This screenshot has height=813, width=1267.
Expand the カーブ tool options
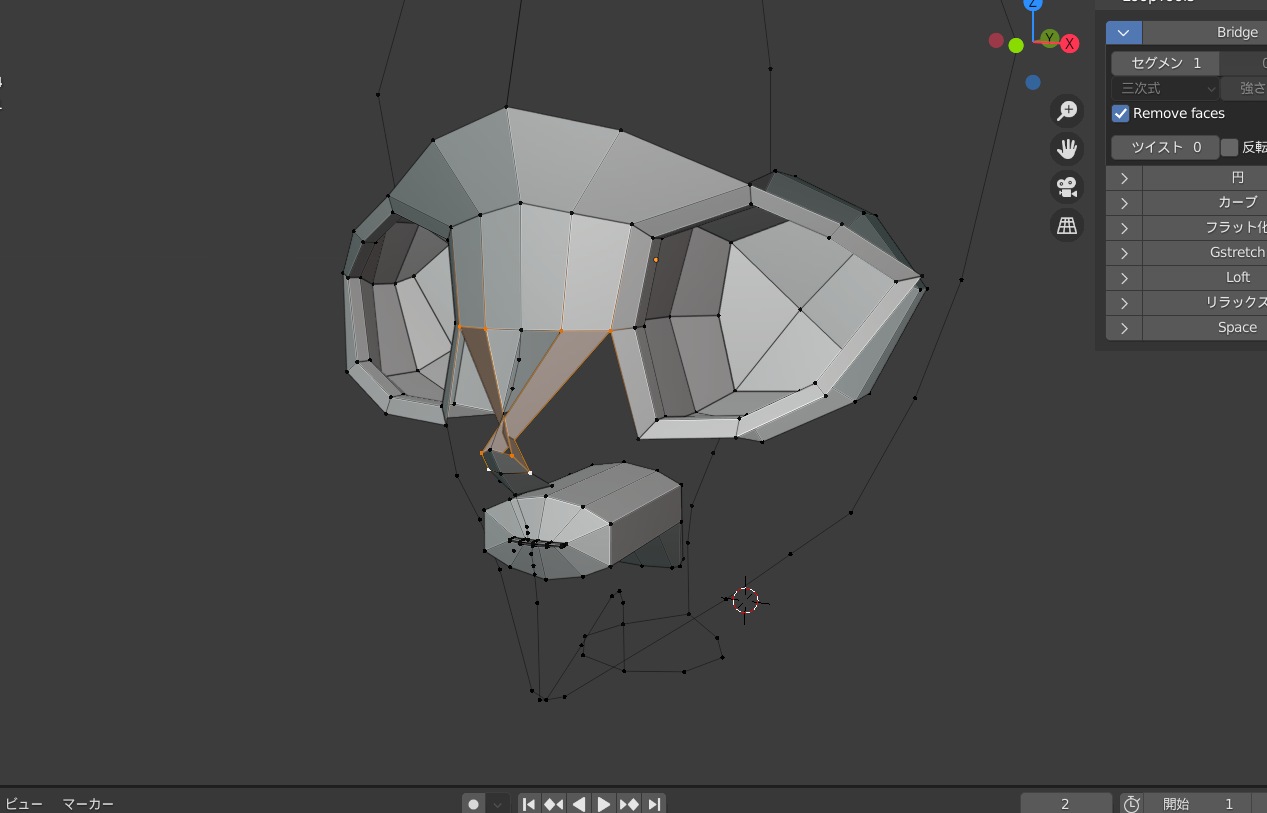click(x=1124, y=203)
